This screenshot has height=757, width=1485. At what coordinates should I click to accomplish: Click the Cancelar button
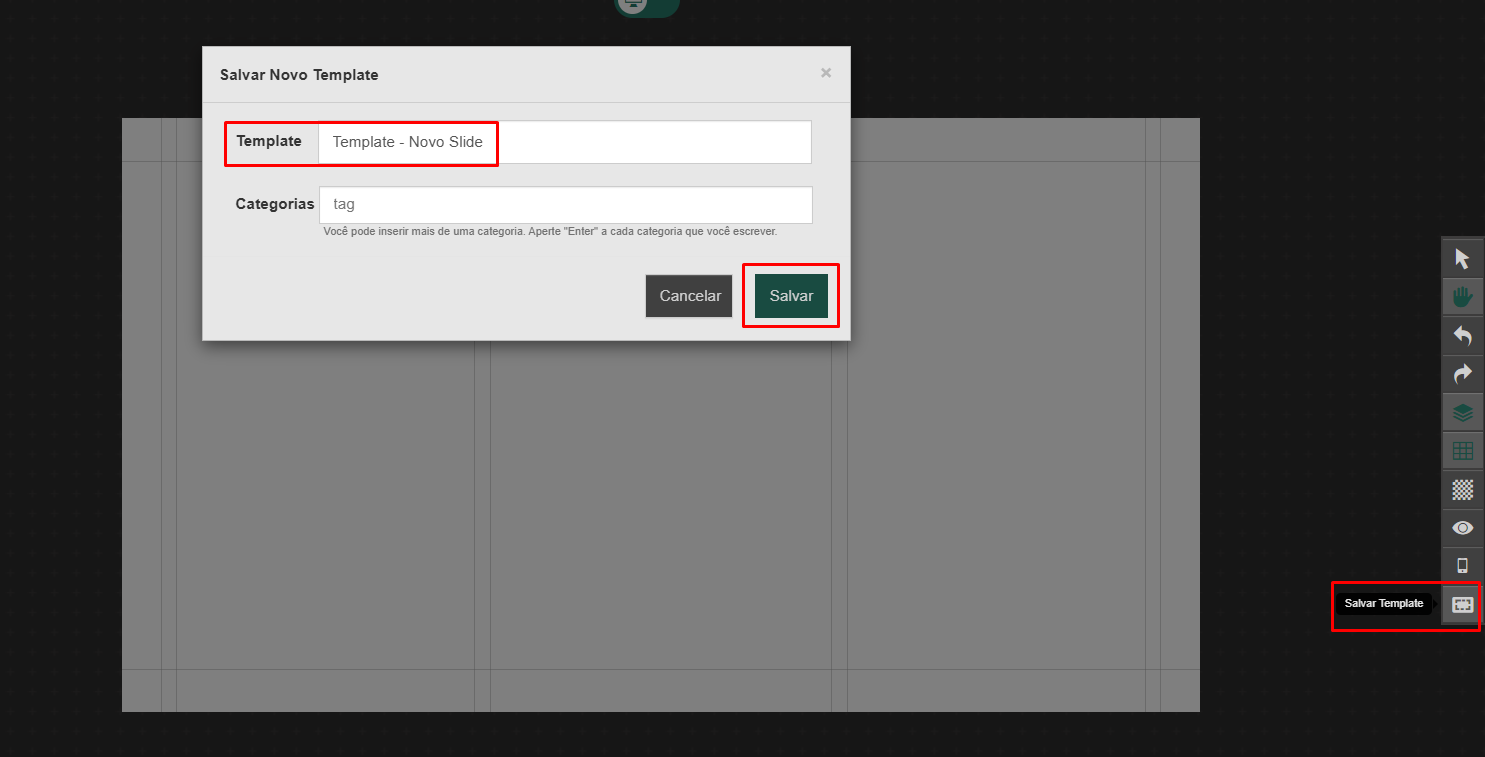[x=690, y=296]
